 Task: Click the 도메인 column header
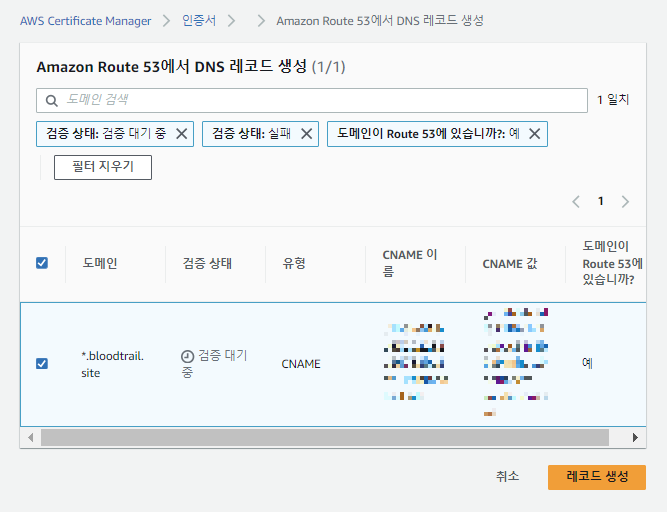pyautogui.click(x=100, y=263)
